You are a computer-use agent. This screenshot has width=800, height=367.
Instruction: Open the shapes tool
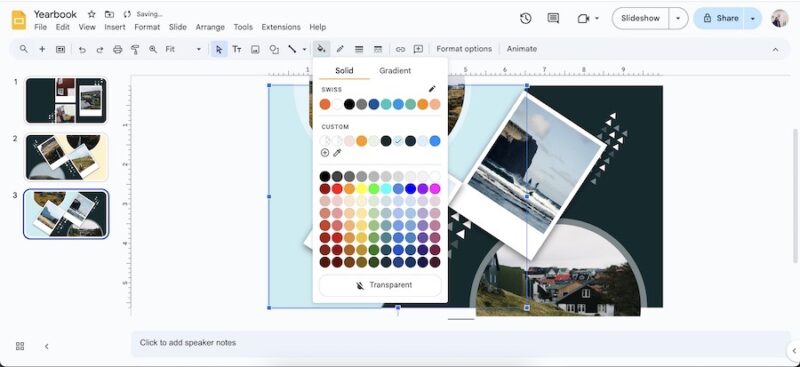[274, 49]
